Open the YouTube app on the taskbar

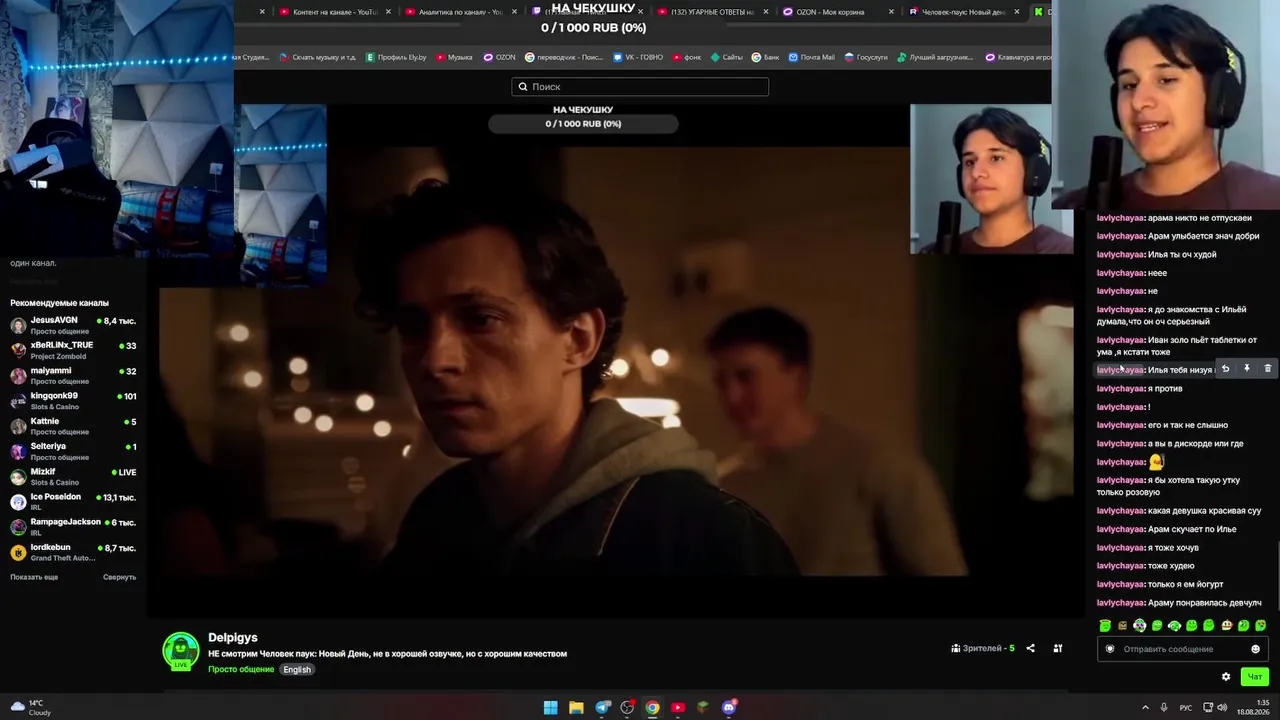point(678,708)
